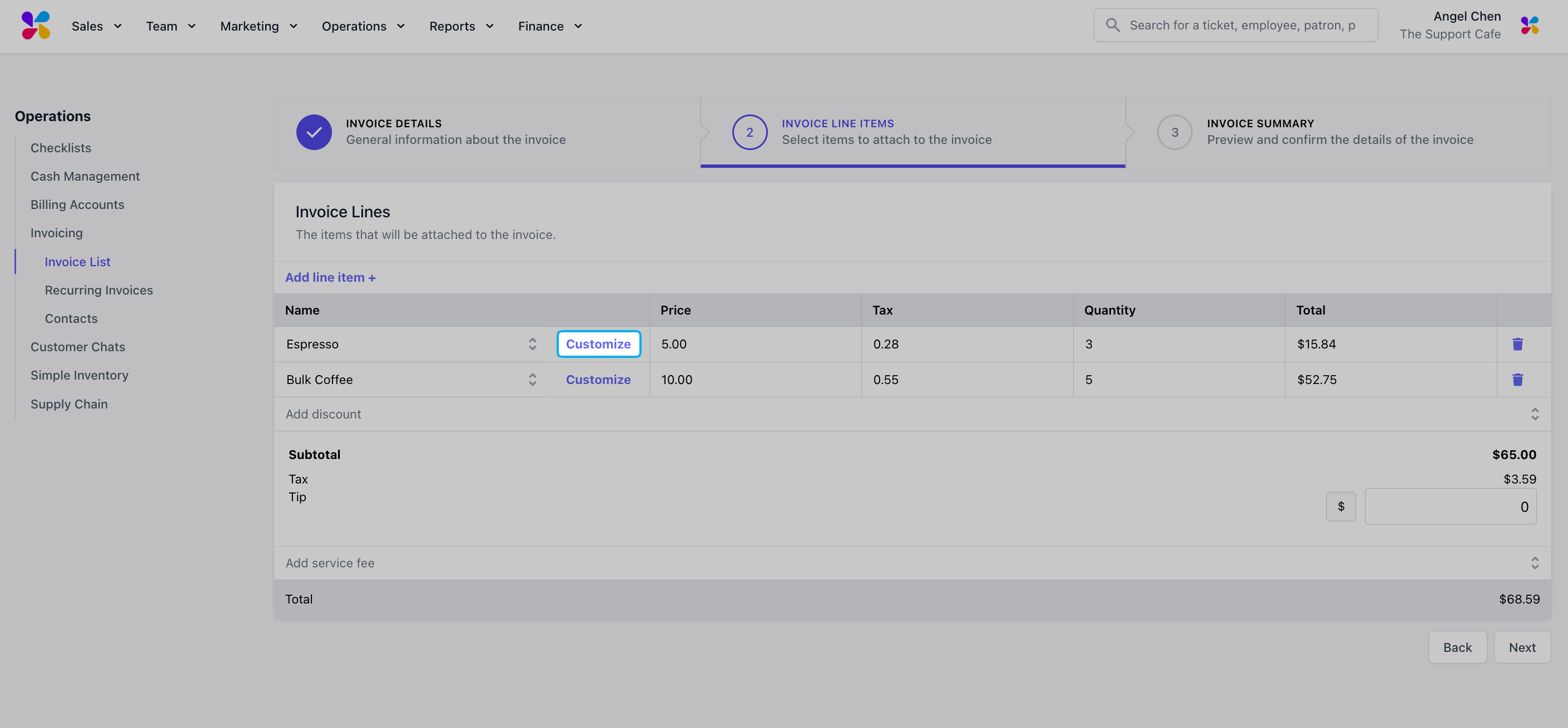The image size is (1568, 728).
Task: Open Simple Inventory in the sidebar
Action: pyautogui.click(x=79, y=375)
